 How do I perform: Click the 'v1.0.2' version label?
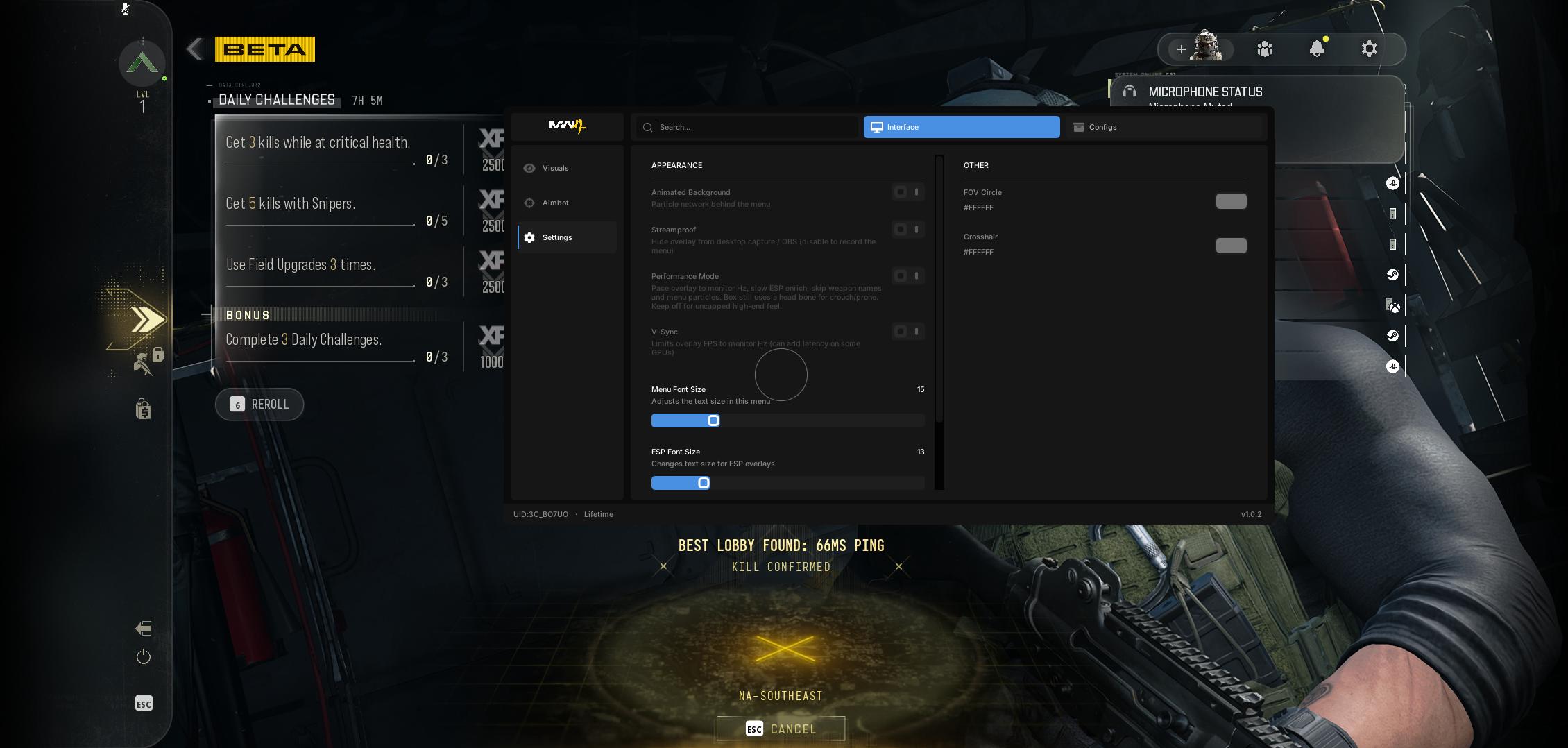click(1251, 514)
